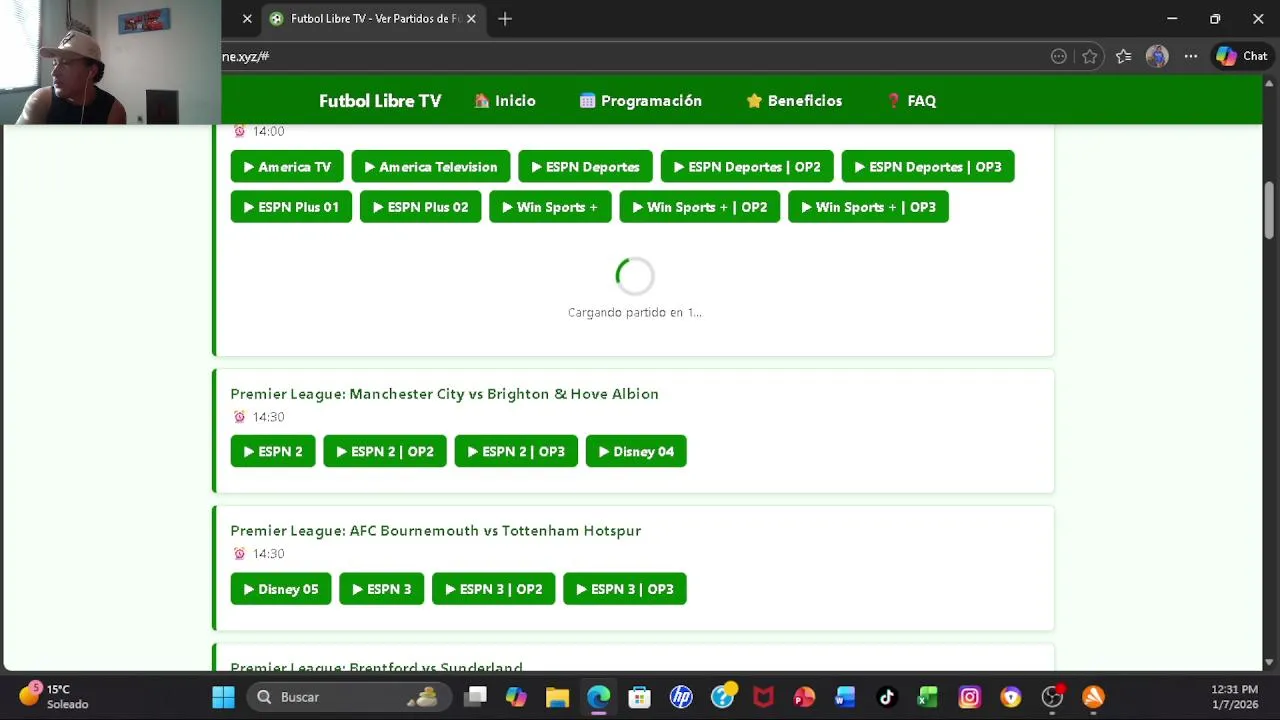The image size is (1280, 720).
Task: Click the Microsoft Edge taskbar icon
Action: click(598, 697)
